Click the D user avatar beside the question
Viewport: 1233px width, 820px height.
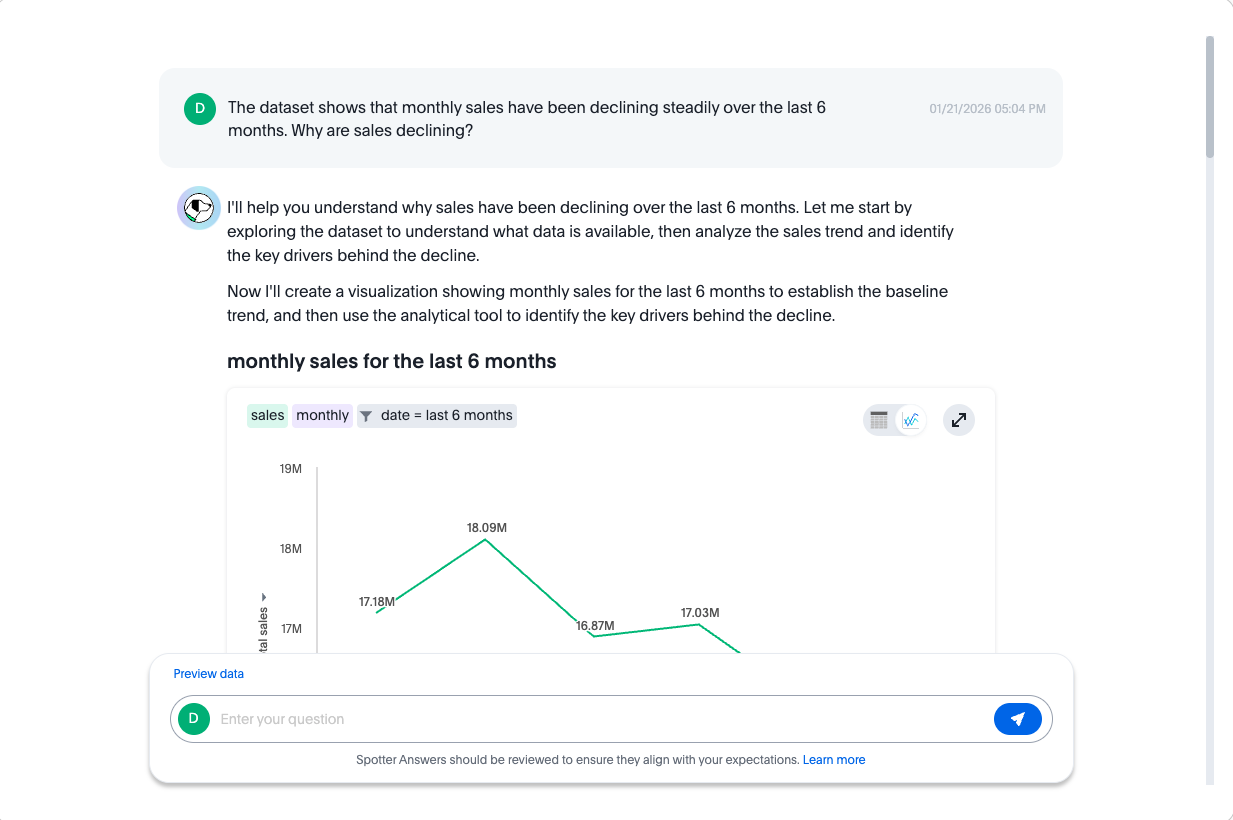coord(199,108)
